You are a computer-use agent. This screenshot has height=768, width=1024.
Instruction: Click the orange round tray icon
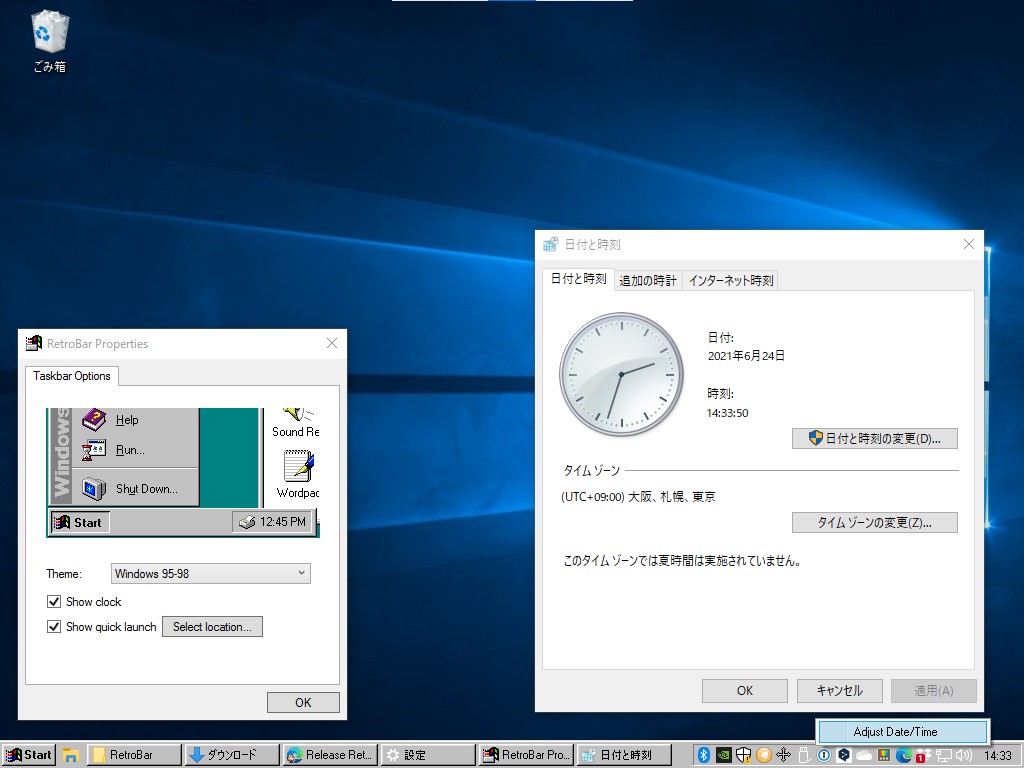763,756
